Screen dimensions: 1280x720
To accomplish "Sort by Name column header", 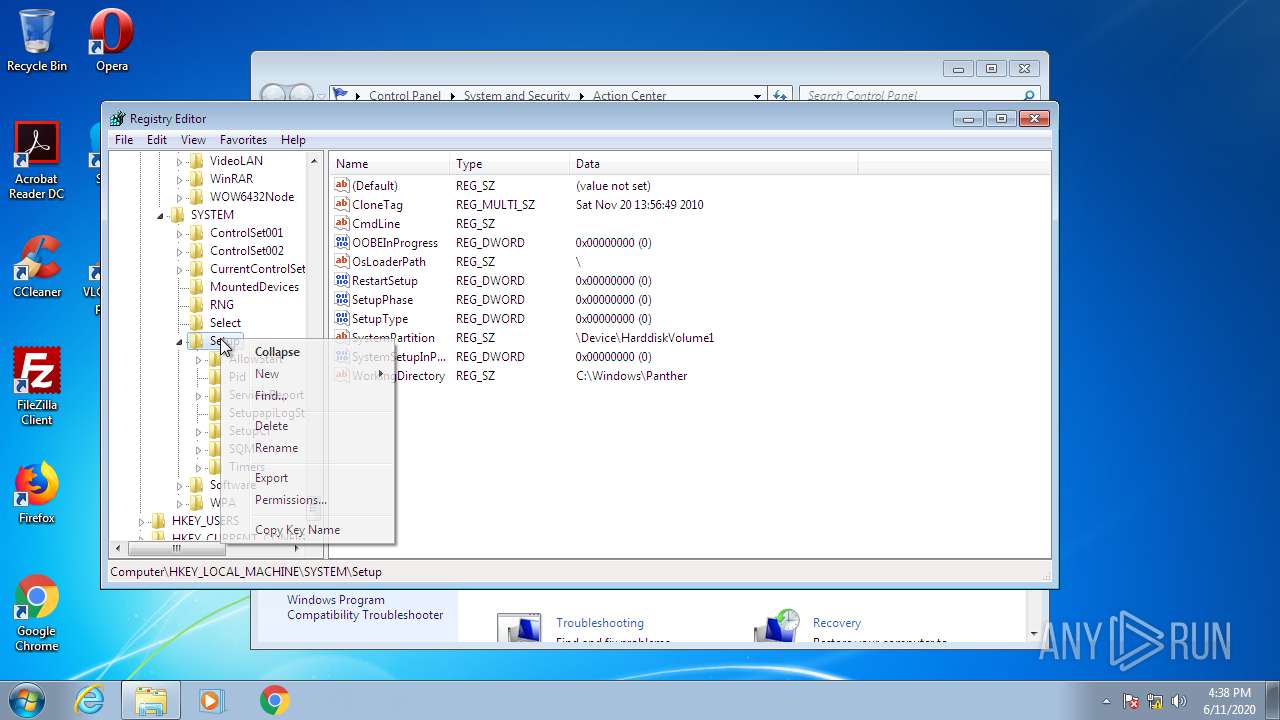I will pos(390,163).
